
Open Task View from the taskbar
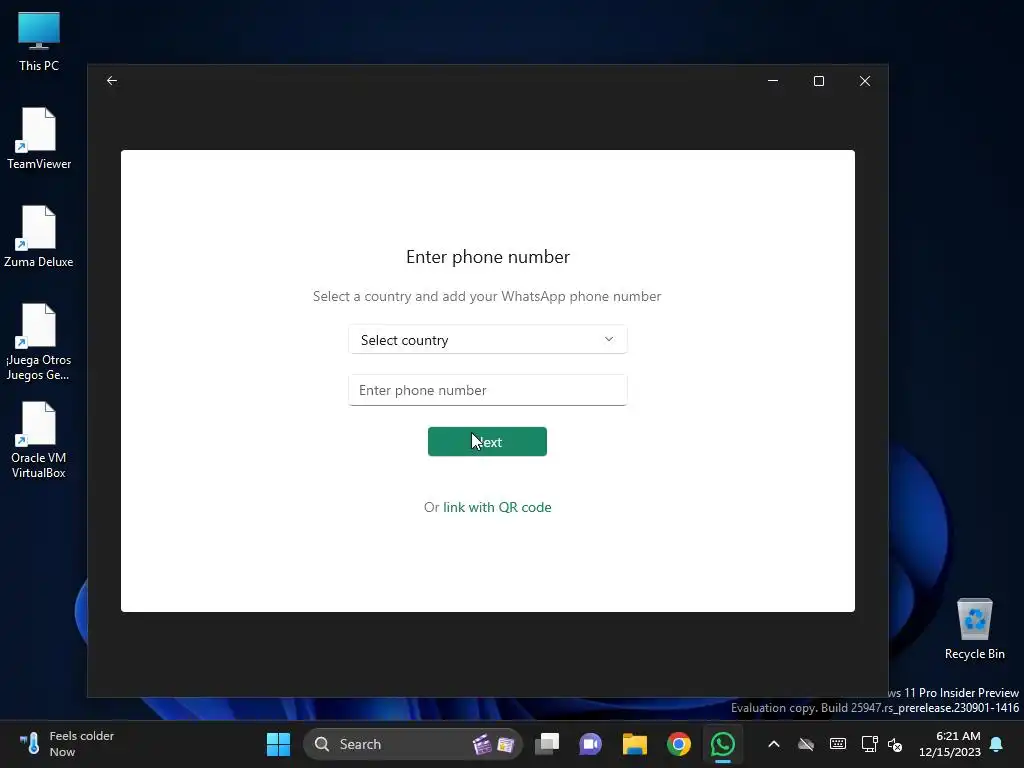pos(547,744)
